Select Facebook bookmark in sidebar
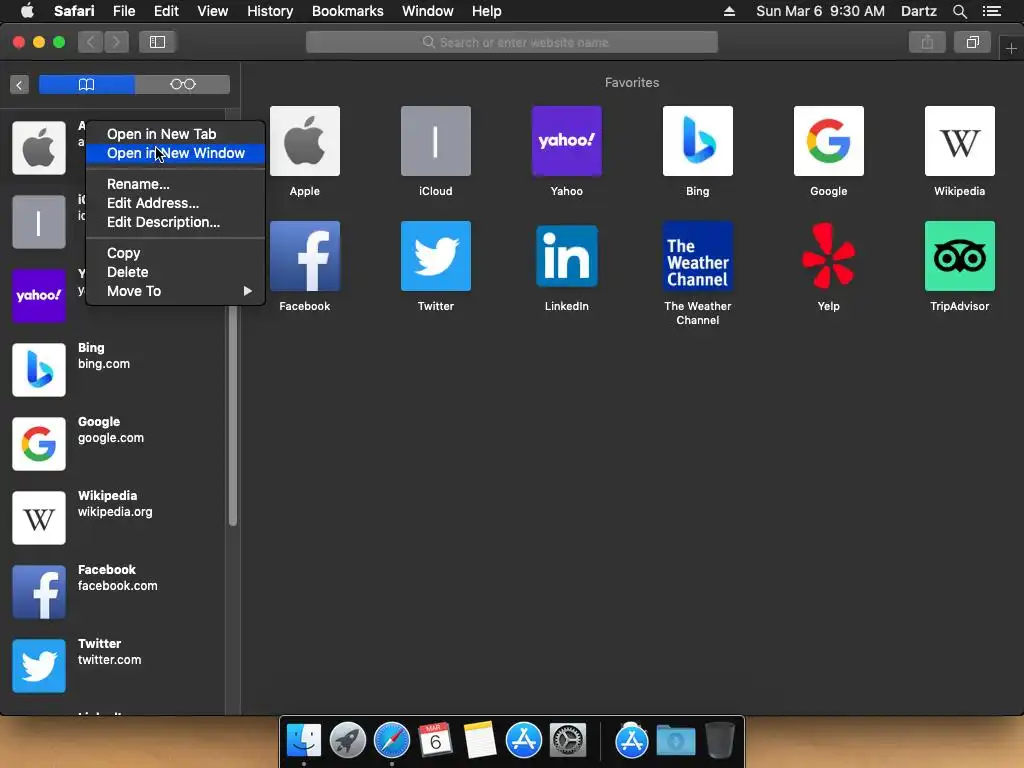Image resolution: width=1024 pixels, height=768 pixels. 112,592
